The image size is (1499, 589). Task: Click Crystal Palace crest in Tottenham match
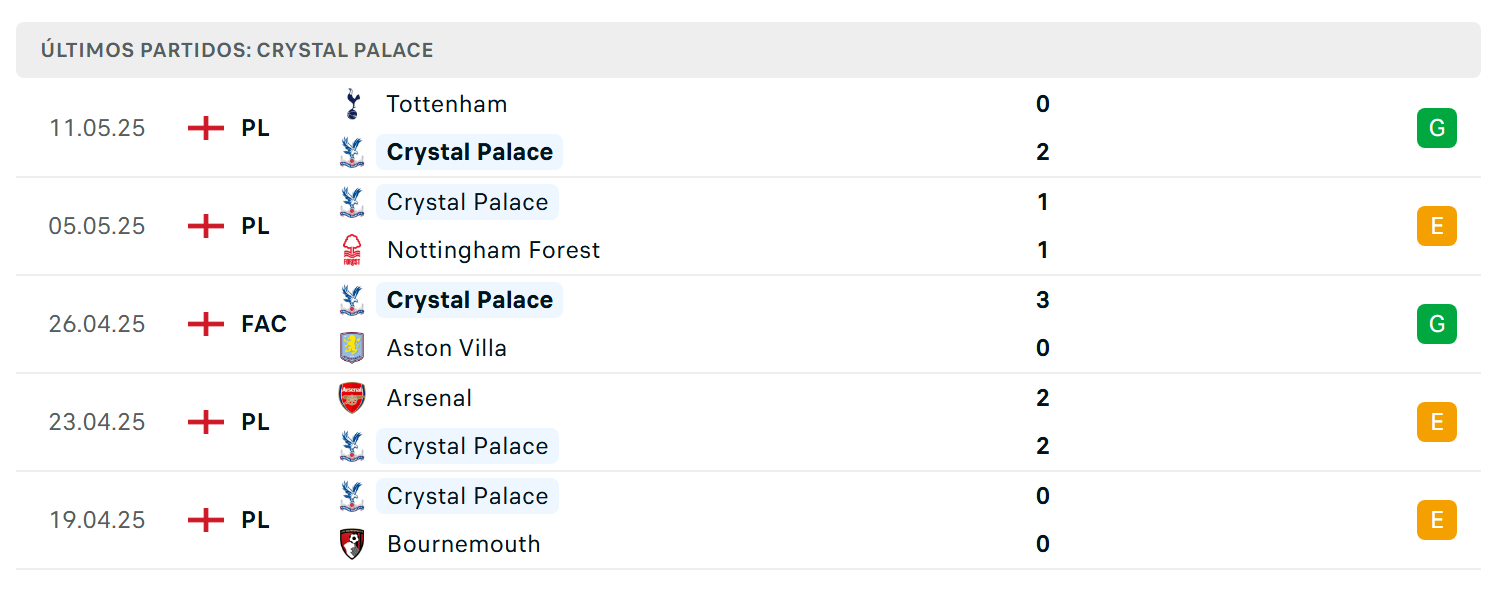pyautogui.click(x=351, y=152)
